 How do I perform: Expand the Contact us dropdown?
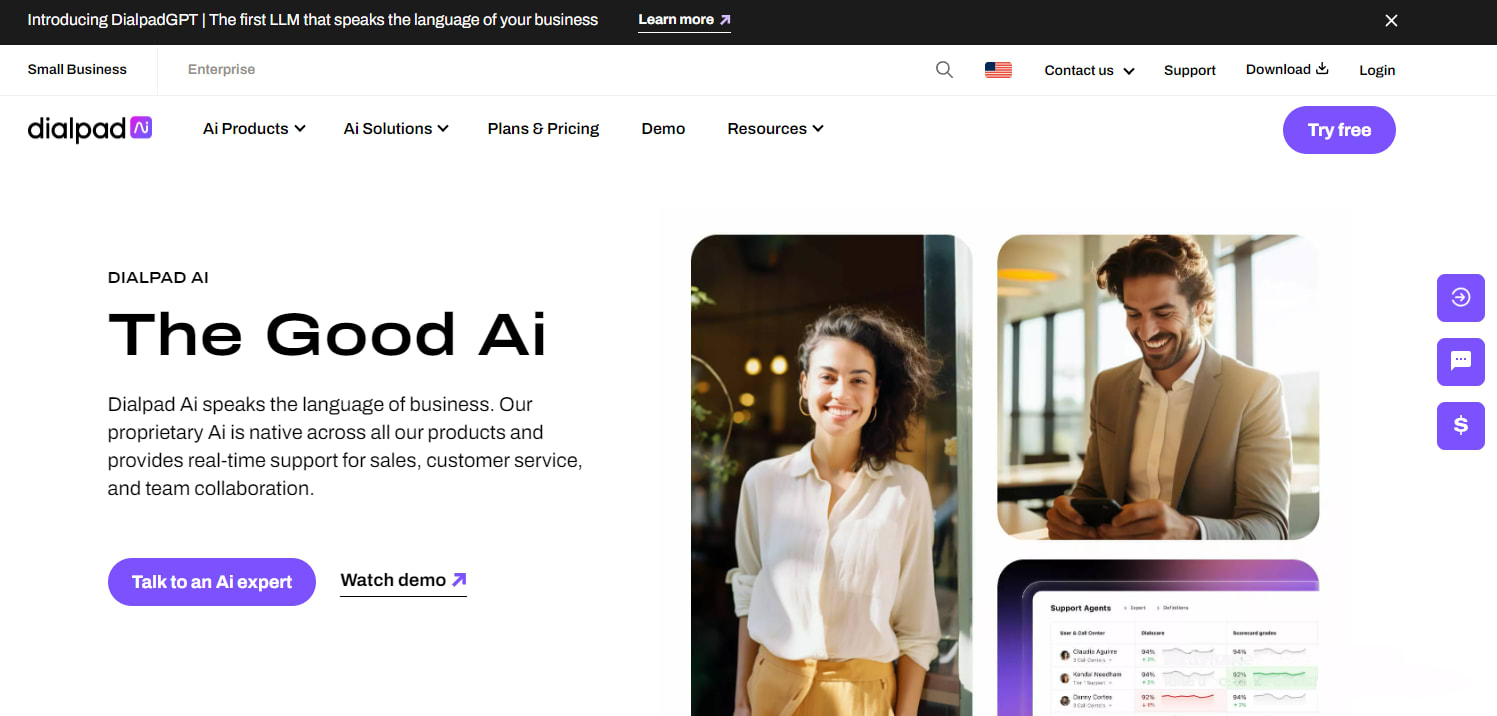tap(1089, 71)
